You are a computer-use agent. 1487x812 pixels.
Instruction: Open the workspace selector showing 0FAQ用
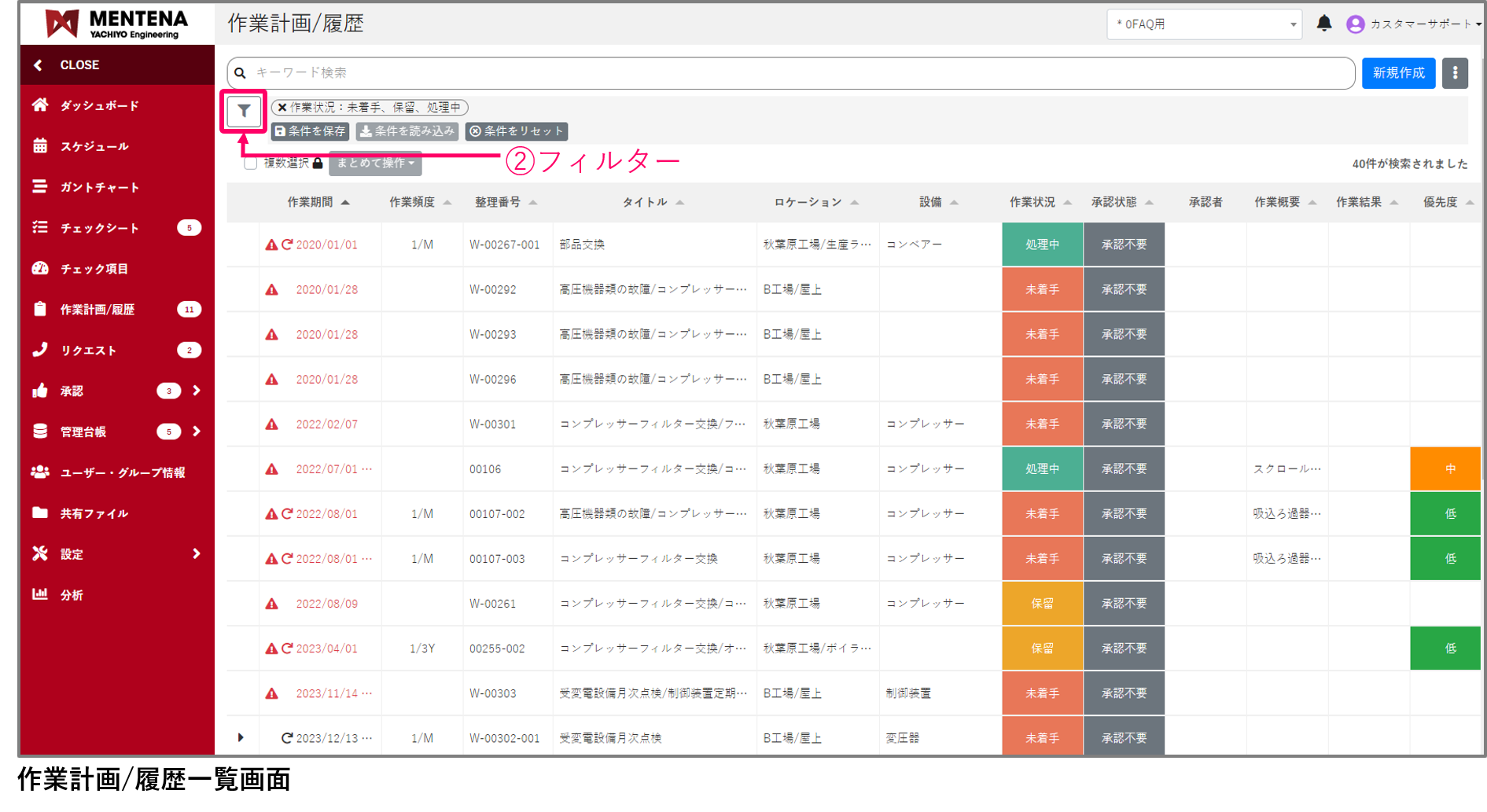1205,24
